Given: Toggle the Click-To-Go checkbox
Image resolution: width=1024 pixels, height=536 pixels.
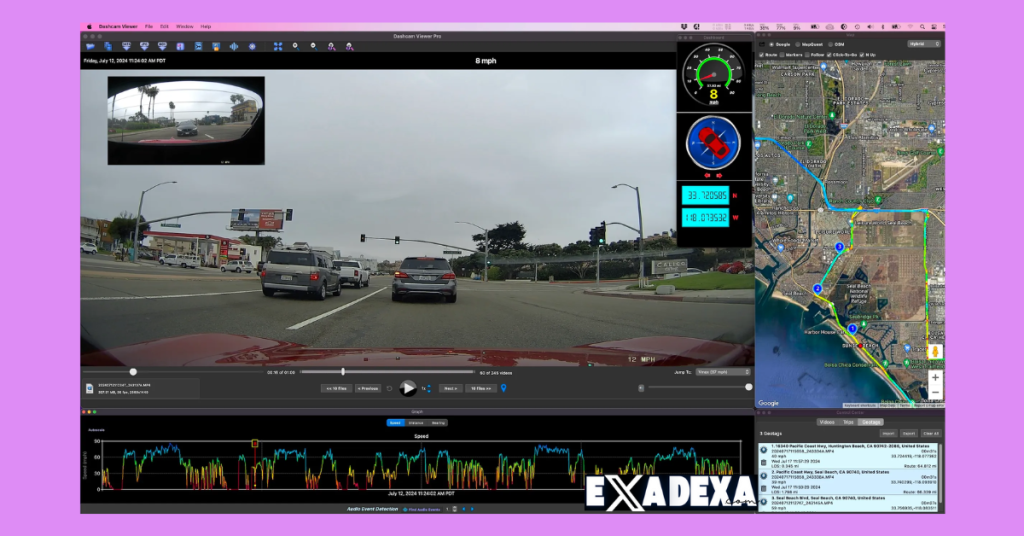Looking at the screenshot, I should point(829,55).
